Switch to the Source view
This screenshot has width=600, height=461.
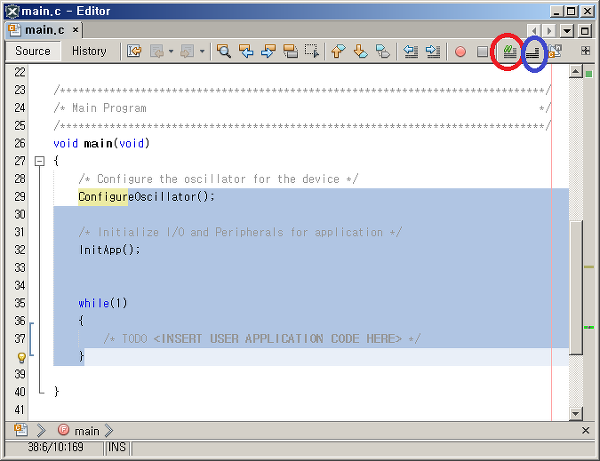pos(33,51)
